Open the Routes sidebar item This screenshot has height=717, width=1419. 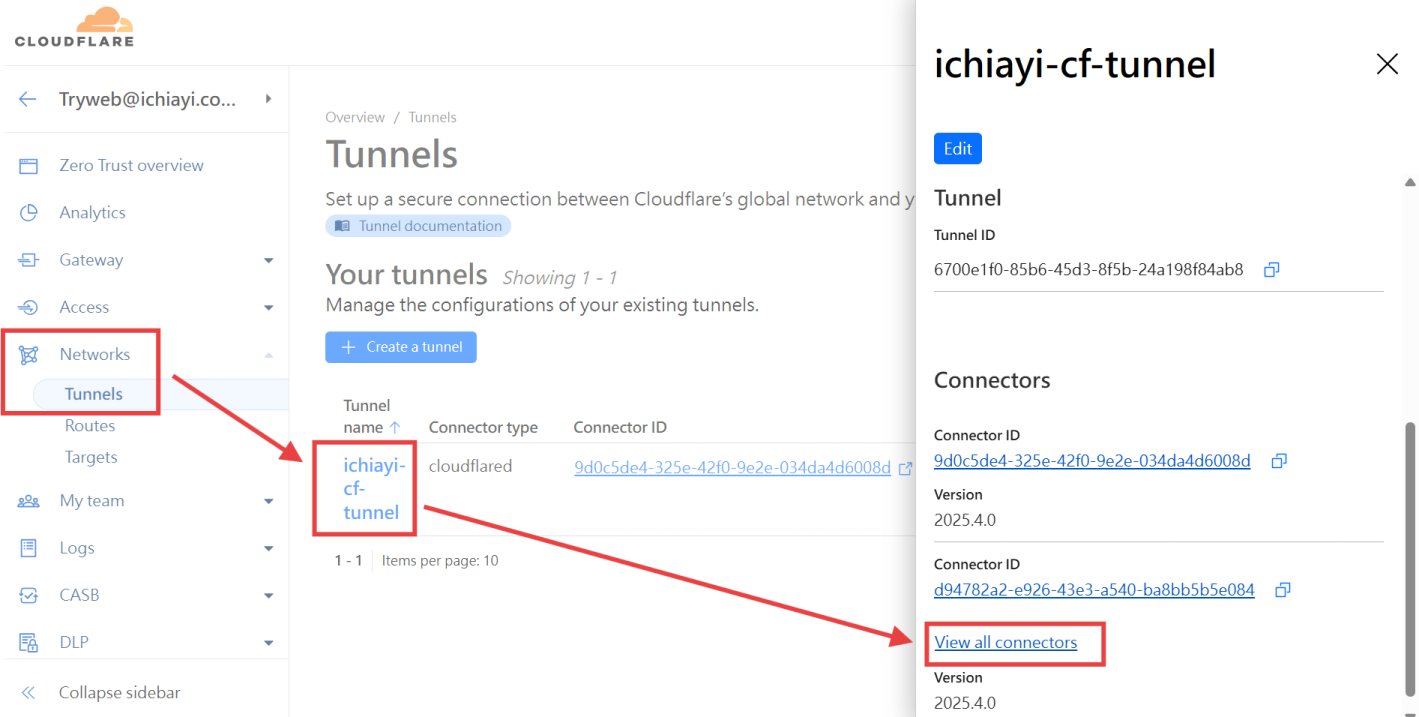tap(90, 425)
